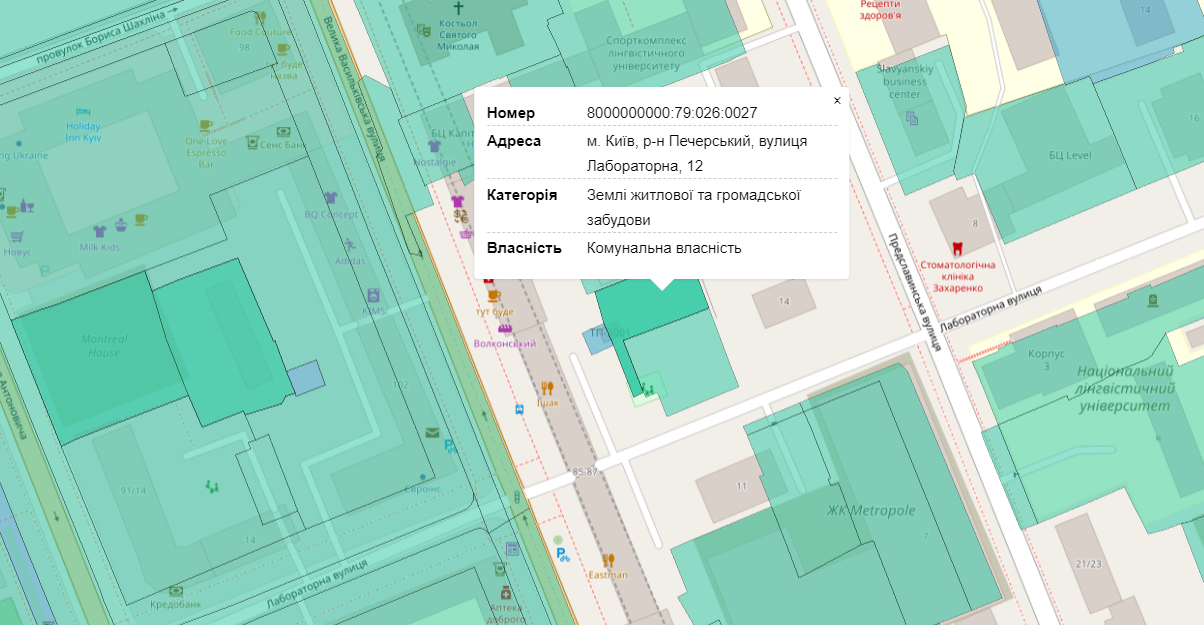Click the Їшак restaurant fork-and-knife icon

click(547, 387)
